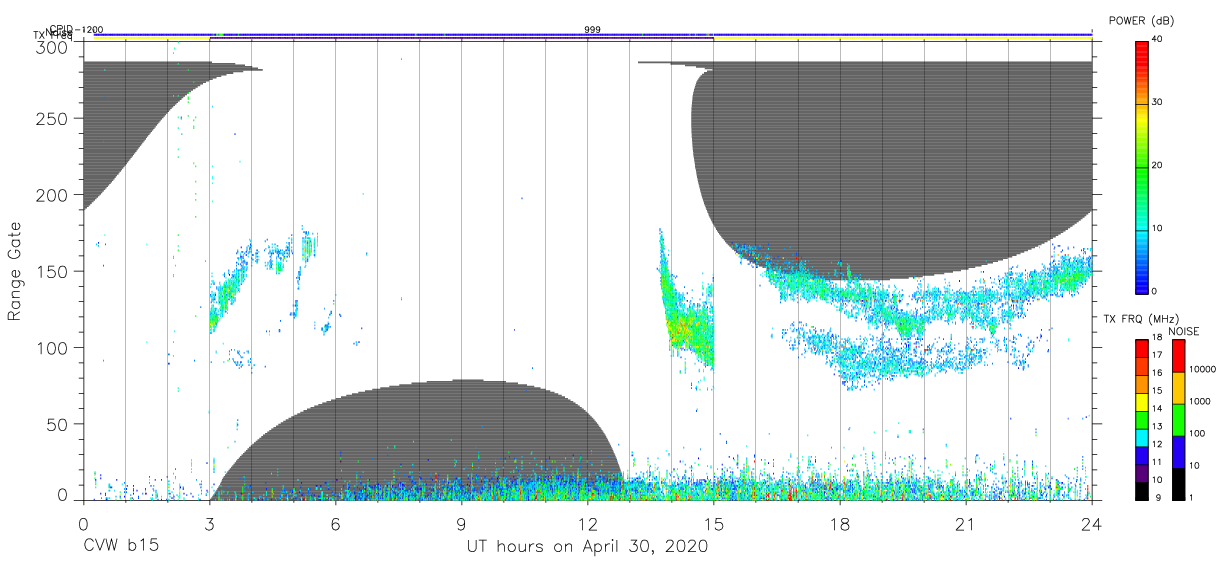1228x567 pixels.
Task: Click the 'CVW b15' radar beam label
Action: pyautogui.click(x=120, y=547)
